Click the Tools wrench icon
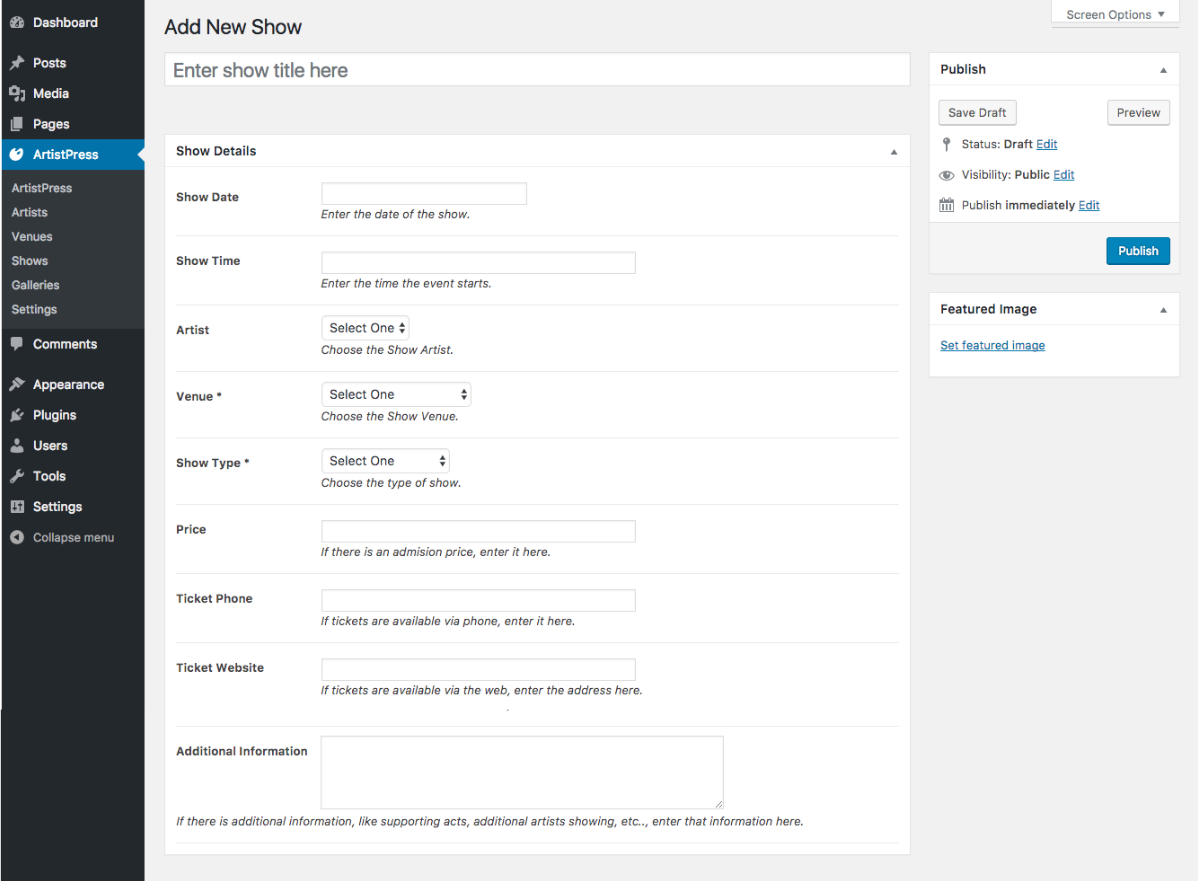 click(17, 476)
